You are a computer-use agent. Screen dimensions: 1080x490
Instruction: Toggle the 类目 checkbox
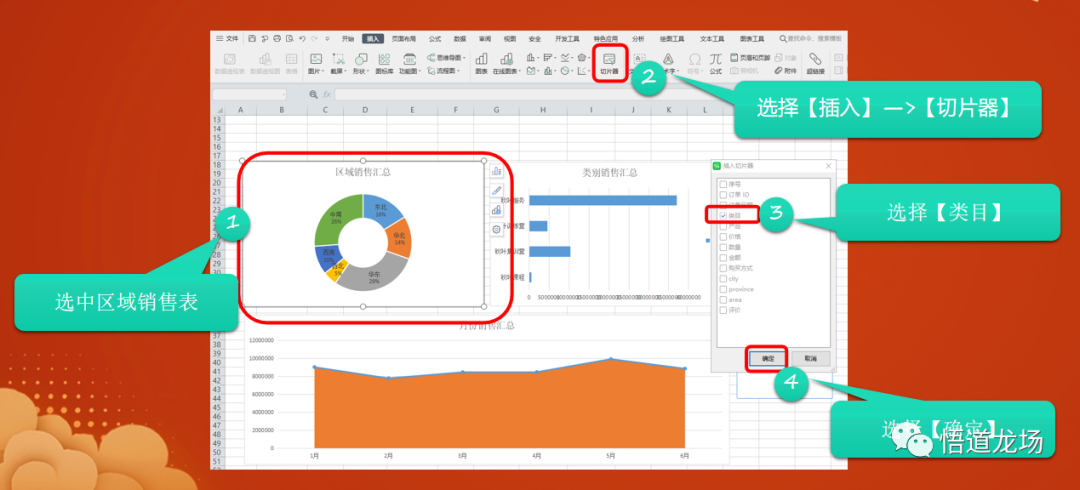723,215
